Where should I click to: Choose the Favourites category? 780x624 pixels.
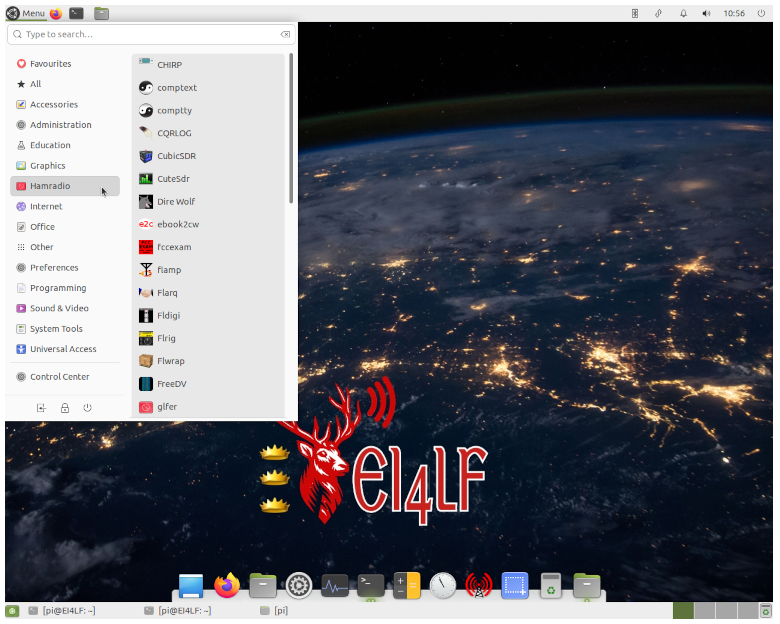tap(50, 64)
